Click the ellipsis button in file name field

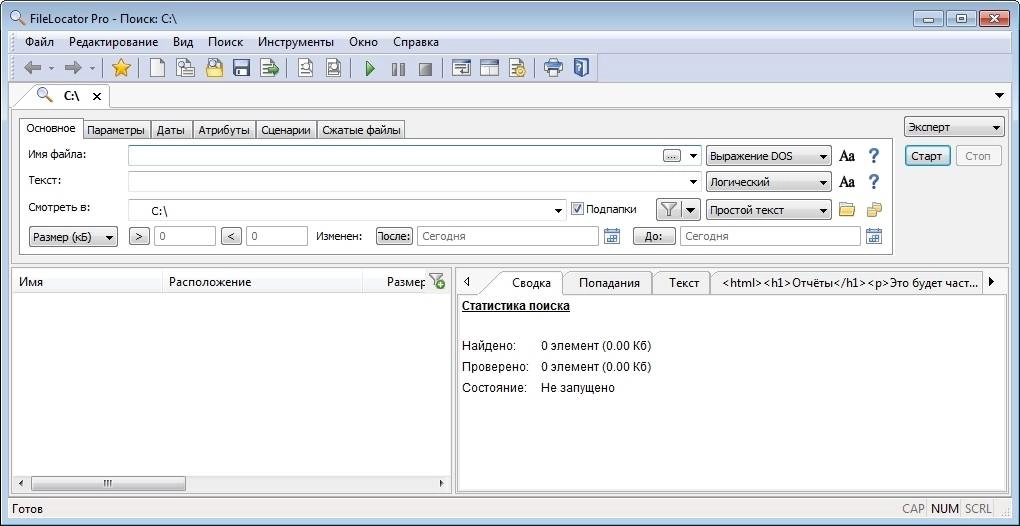click(672, 156)
